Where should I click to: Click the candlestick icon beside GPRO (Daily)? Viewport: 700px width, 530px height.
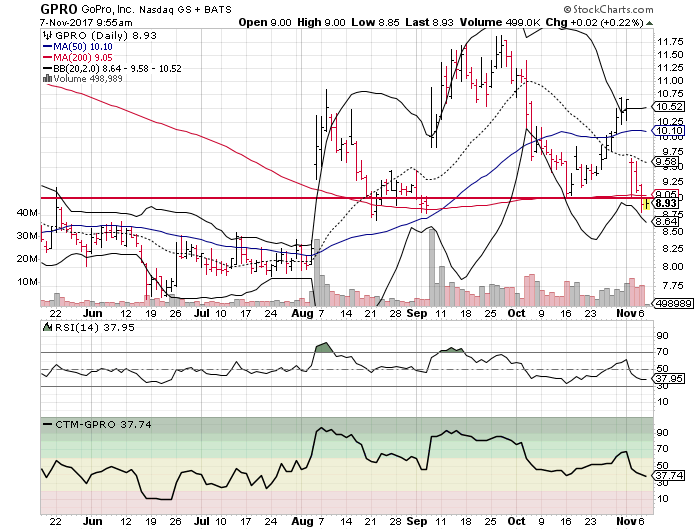pos(47,35)
